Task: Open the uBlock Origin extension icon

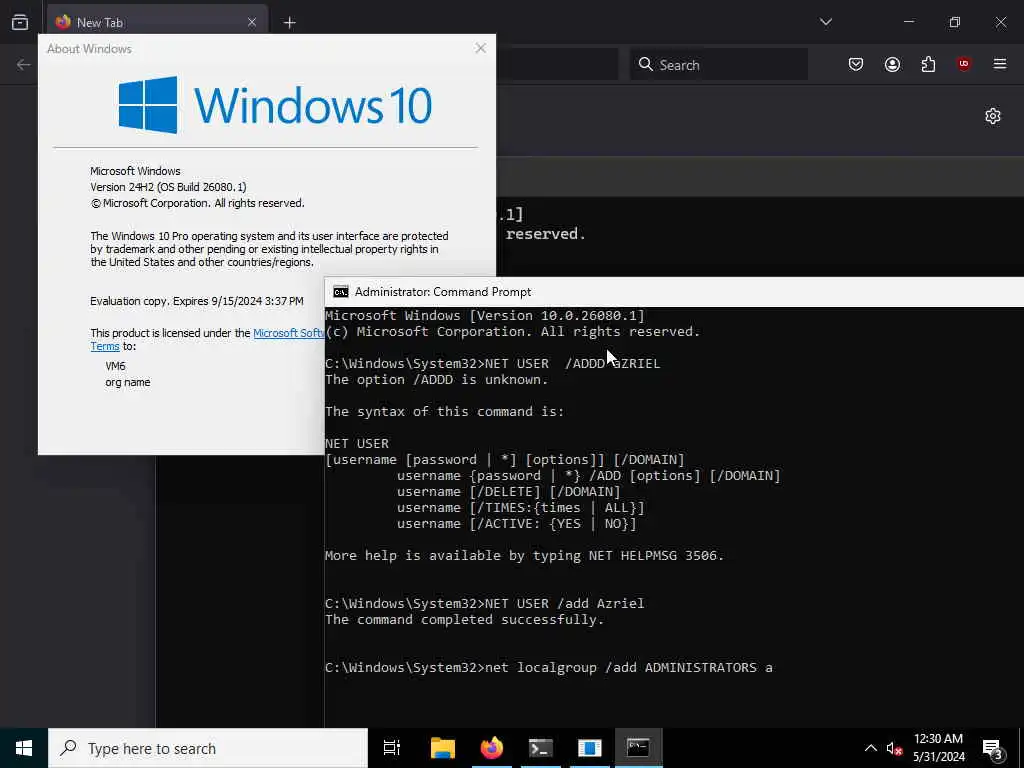Action: point(963,64)
